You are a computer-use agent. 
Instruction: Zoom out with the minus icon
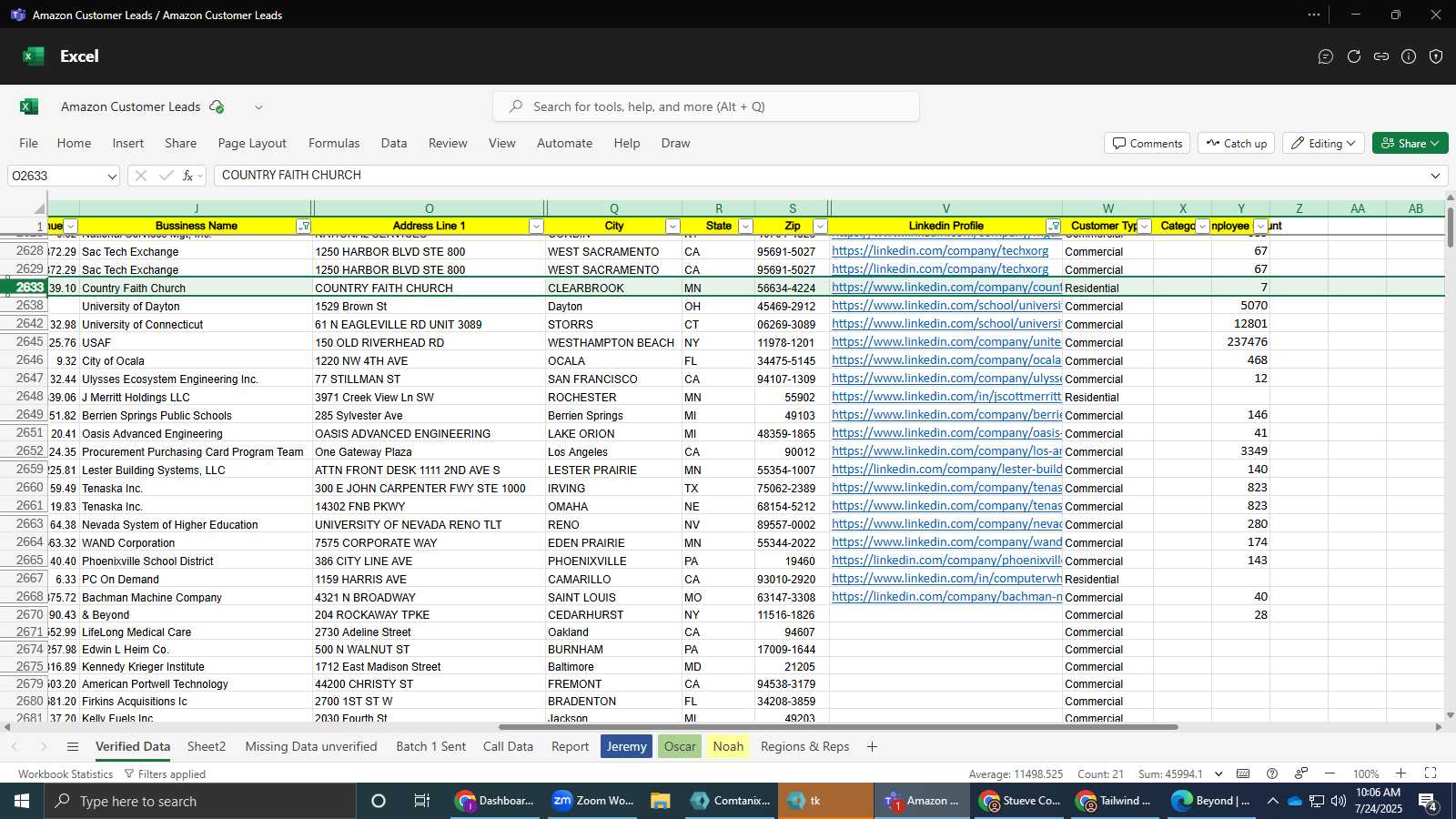1330,773
